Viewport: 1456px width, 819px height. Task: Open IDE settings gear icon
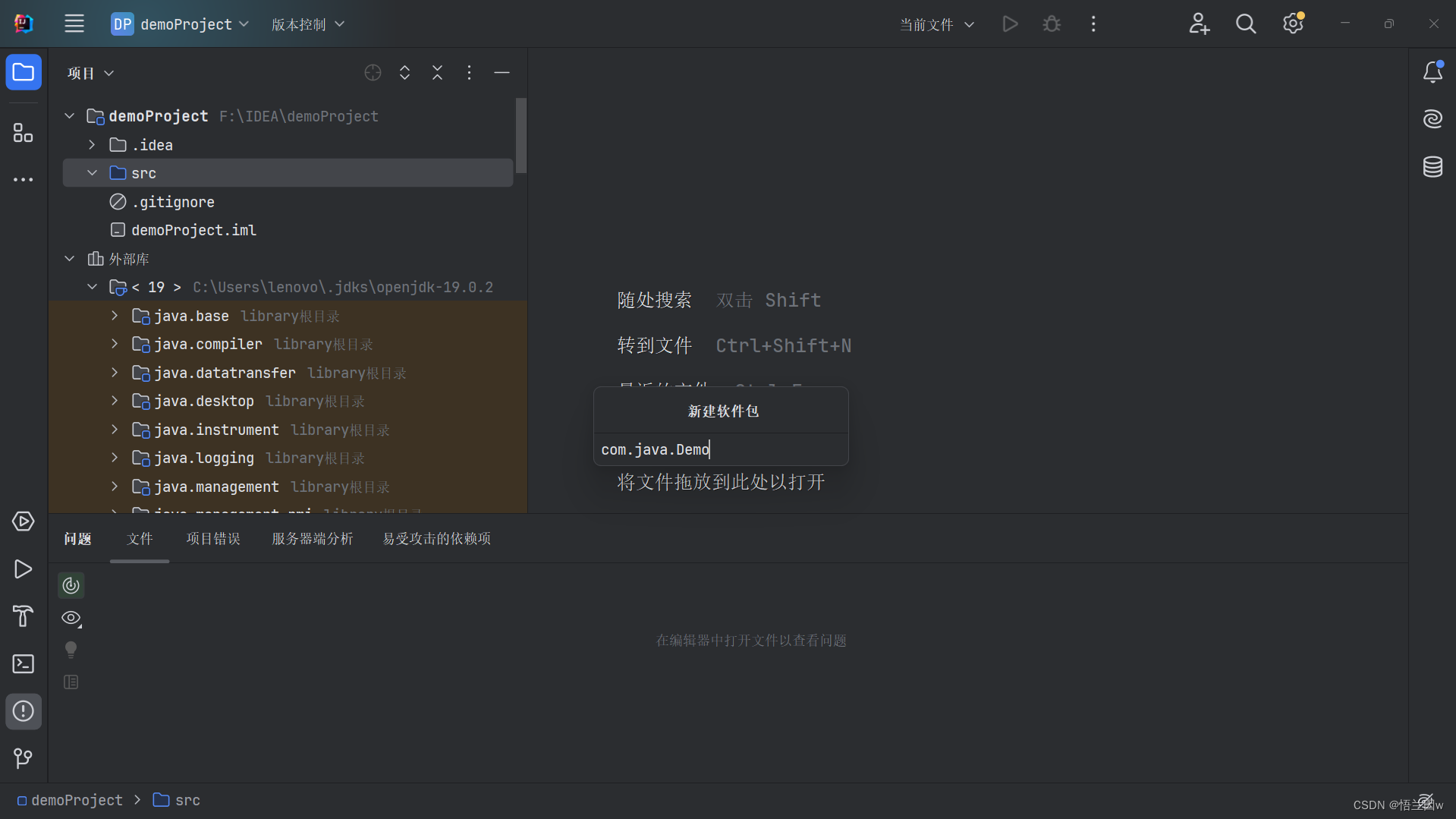click(1293, 24)
